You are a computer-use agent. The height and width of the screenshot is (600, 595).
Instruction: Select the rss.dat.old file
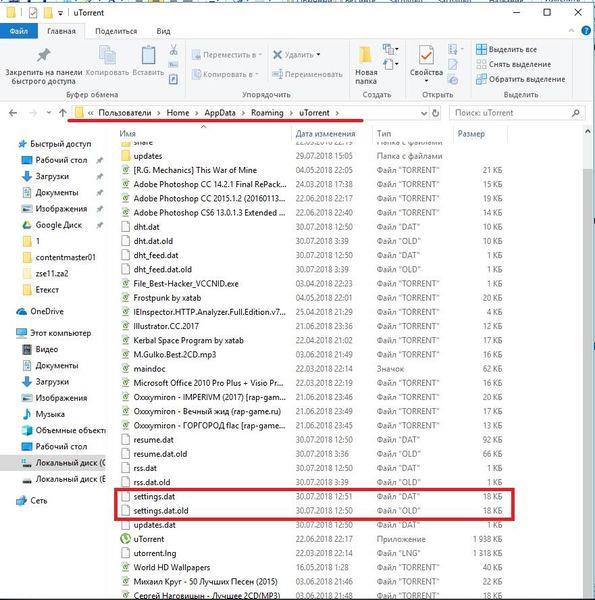click(314, 482)
